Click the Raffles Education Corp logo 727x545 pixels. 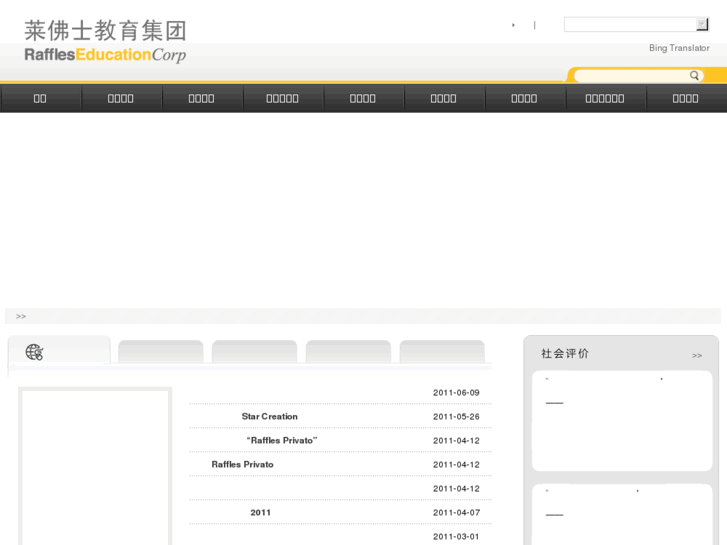pyautogui.click(x=105, y=41)
